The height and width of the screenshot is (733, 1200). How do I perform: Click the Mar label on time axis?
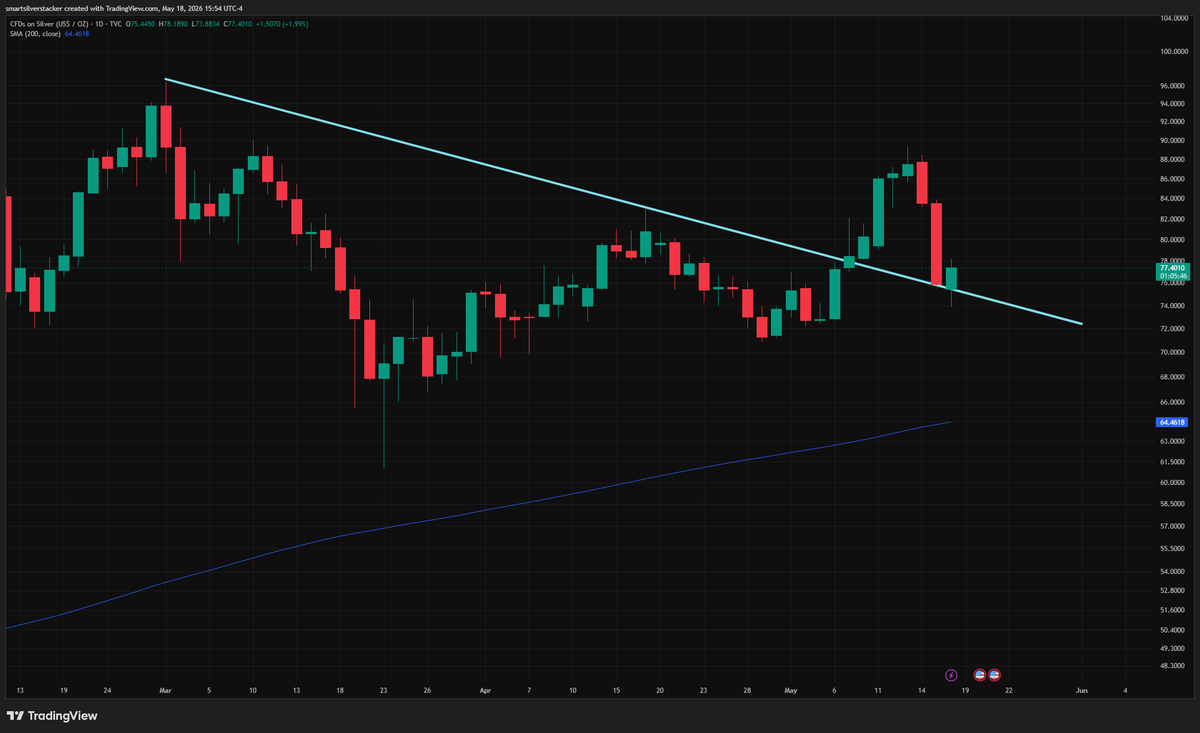(166, 690)
